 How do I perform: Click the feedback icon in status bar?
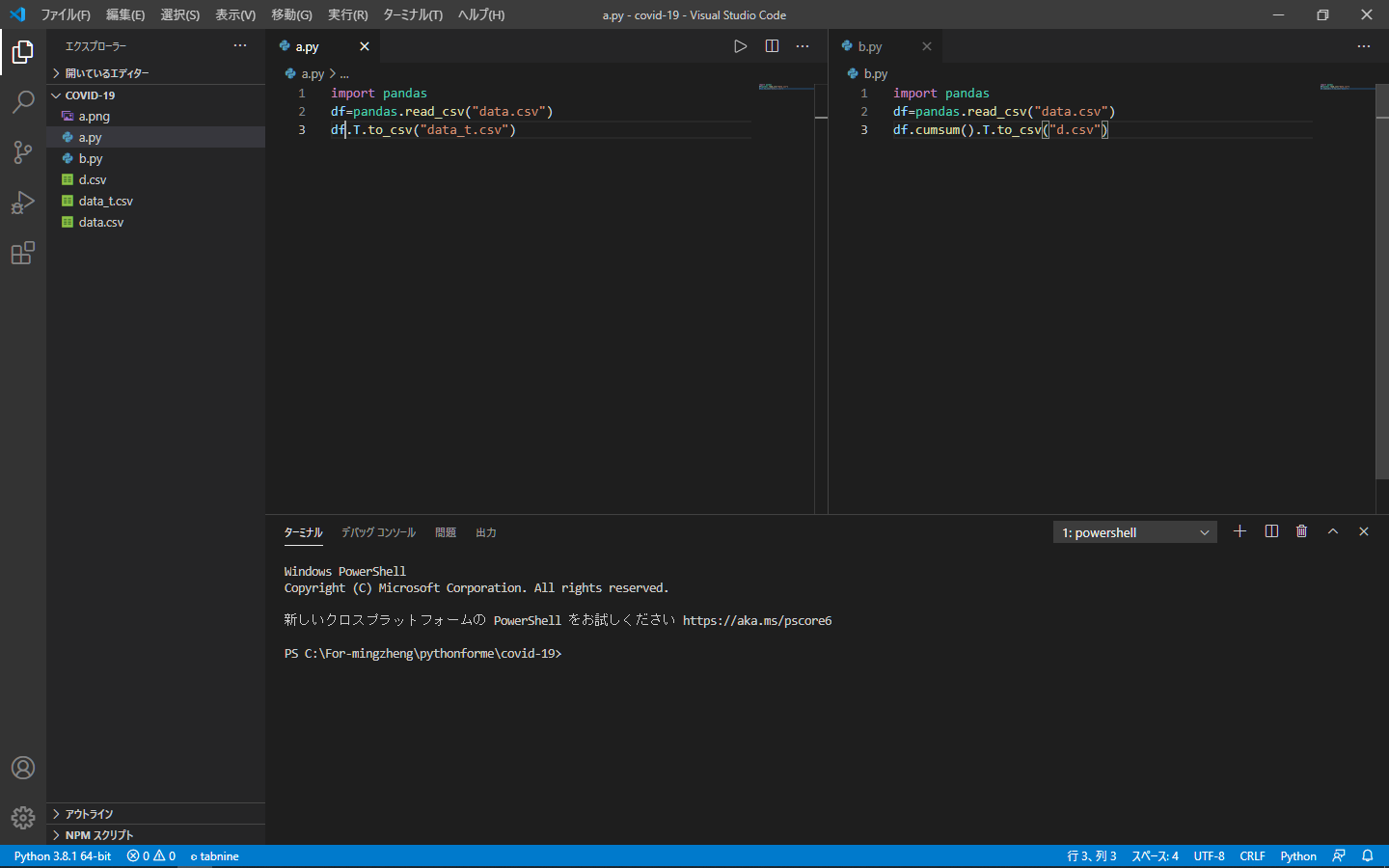click(1339, 856)
